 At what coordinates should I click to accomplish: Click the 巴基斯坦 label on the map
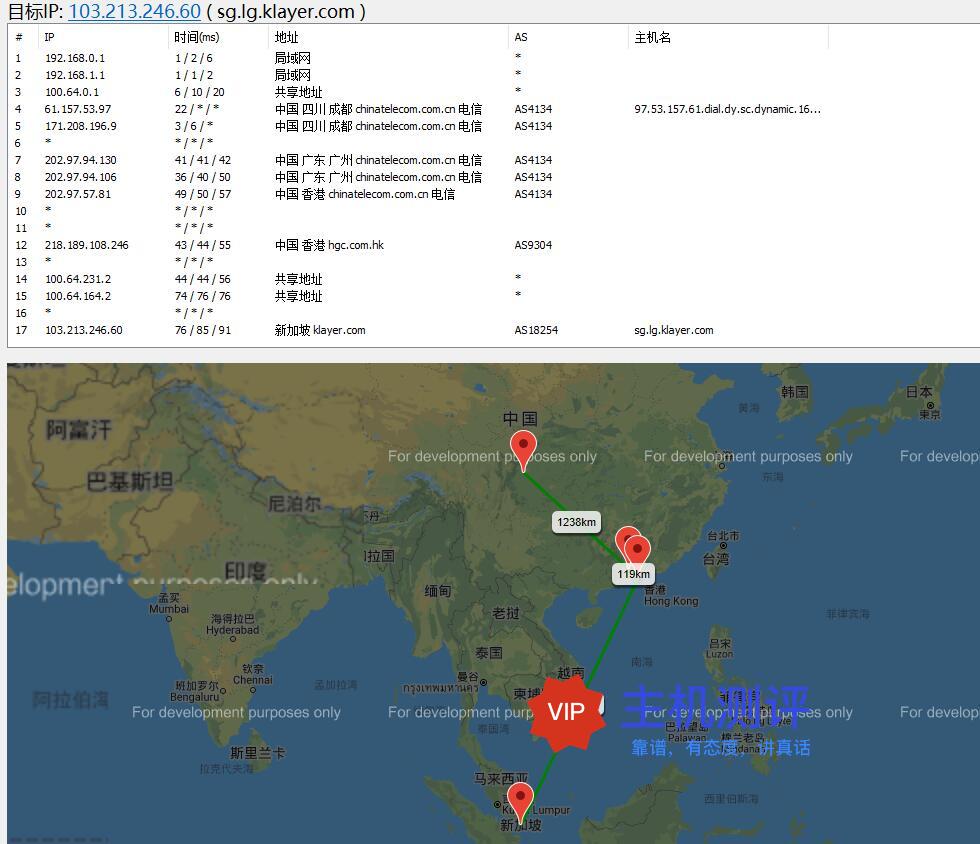[130, 481]
